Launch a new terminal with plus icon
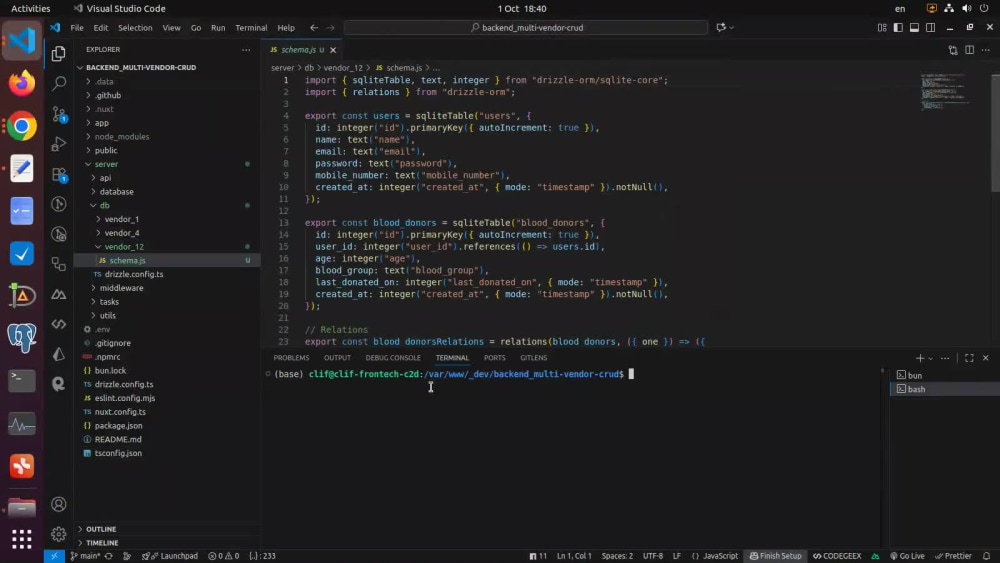 (x=920, y=358)
